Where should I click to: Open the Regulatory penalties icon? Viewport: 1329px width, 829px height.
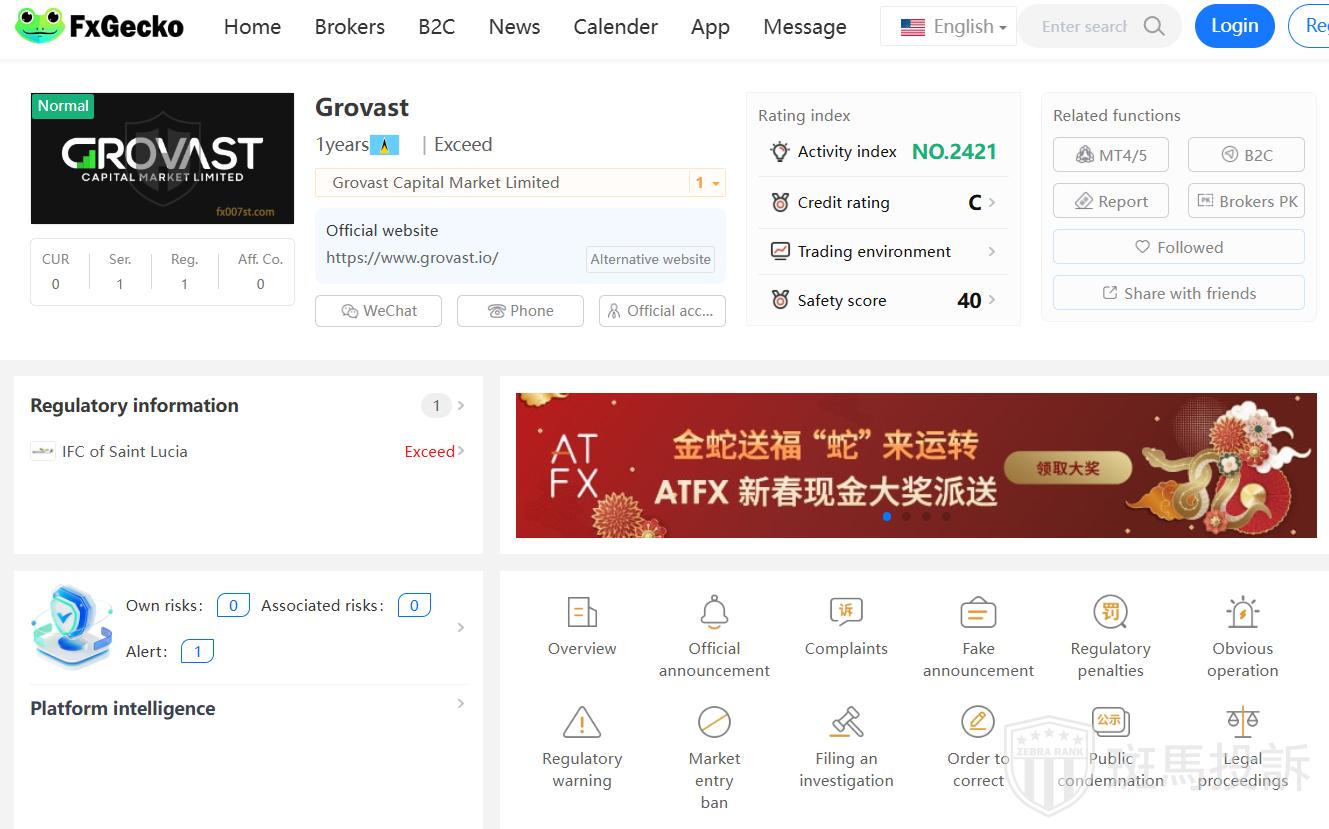(x=1110, y=612)
